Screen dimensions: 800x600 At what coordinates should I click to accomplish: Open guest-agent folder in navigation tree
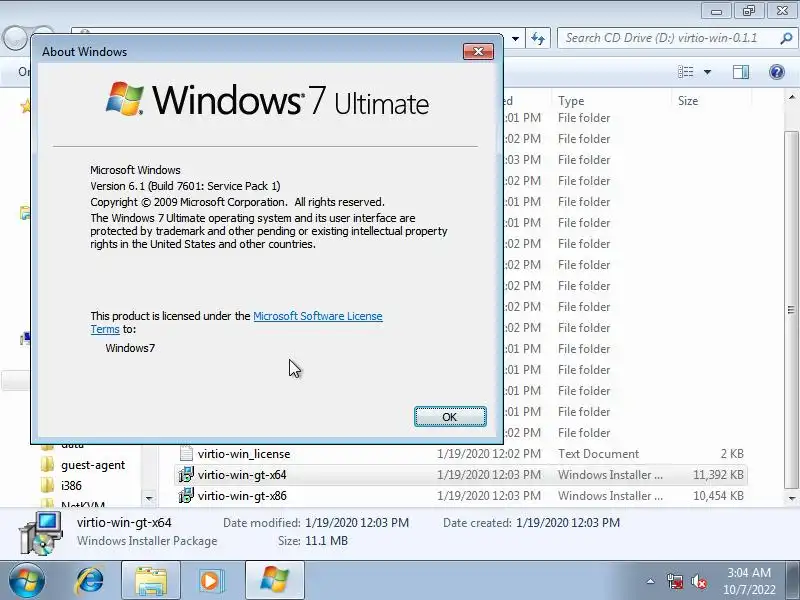coord(93,465)
